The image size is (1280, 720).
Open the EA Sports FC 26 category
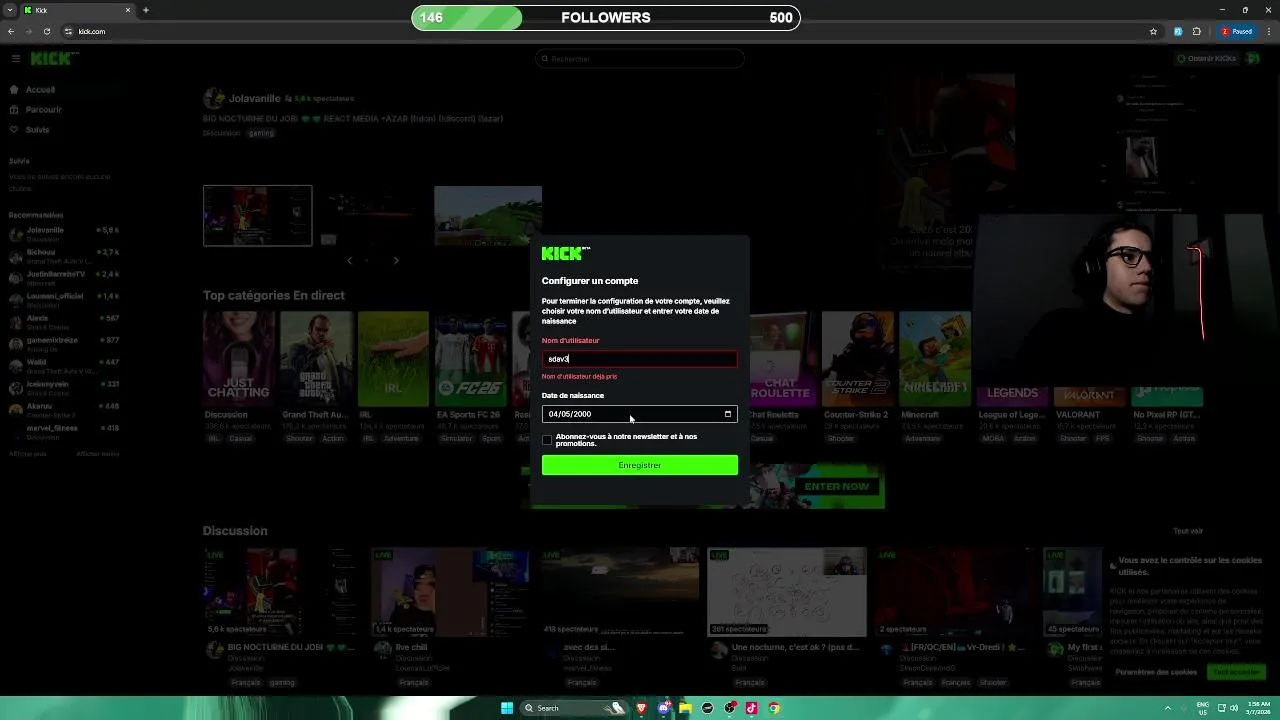click(x=471, y=358)
